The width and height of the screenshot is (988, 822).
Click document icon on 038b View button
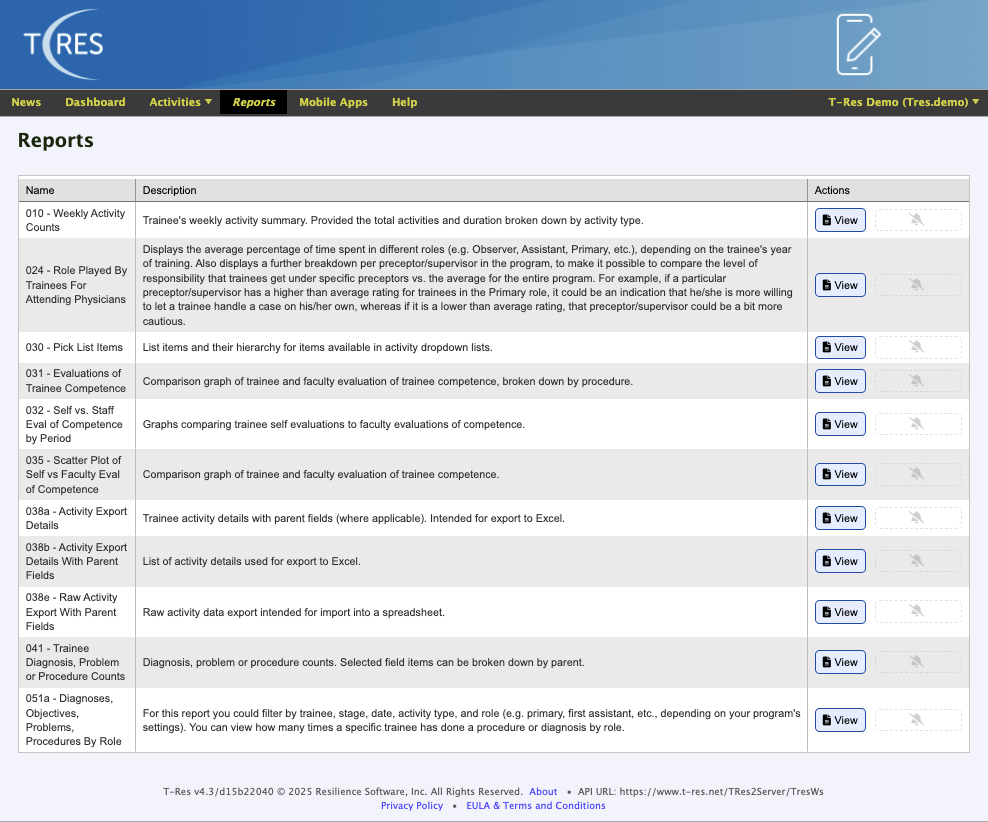pyautogui.click(x=826, y=561)
